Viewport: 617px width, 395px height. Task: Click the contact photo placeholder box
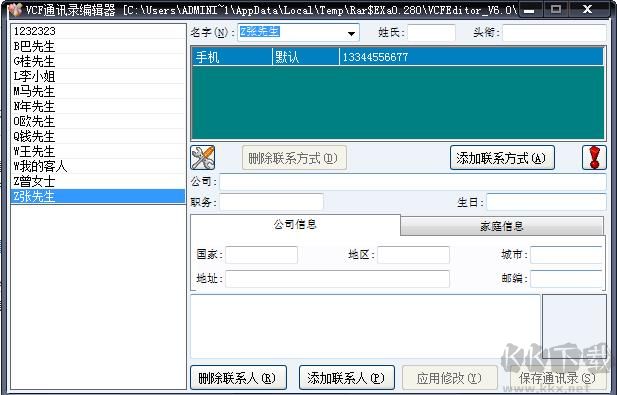574,327
